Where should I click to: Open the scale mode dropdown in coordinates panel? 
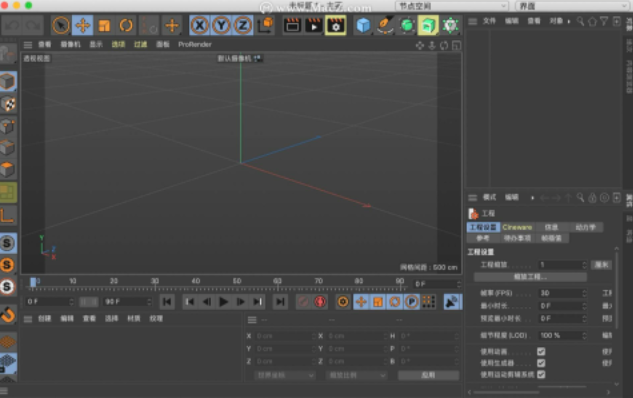[356, 375]
